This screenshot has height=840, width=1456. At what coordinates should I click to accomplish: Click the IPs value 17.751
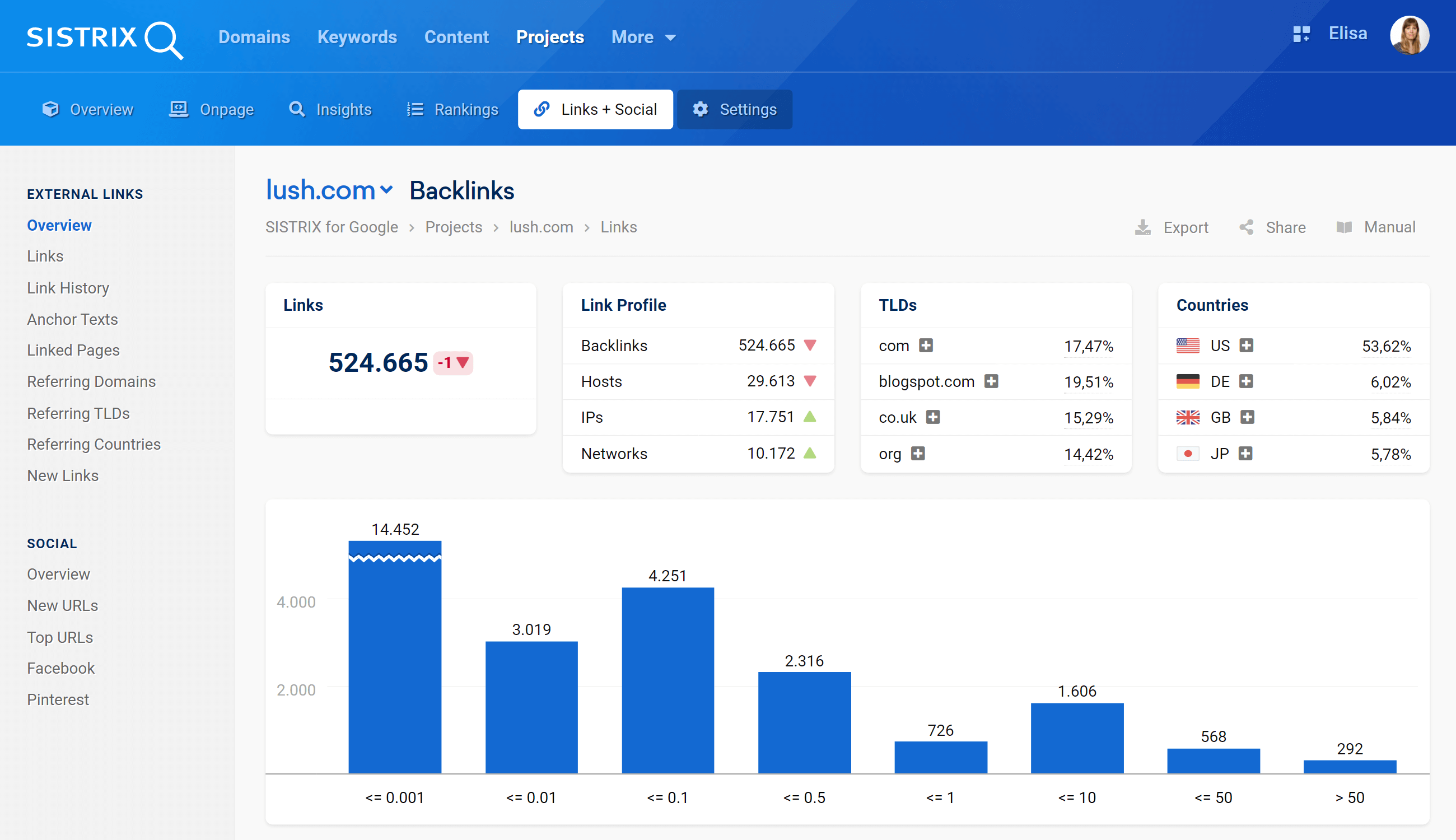(x=771, y=417)
